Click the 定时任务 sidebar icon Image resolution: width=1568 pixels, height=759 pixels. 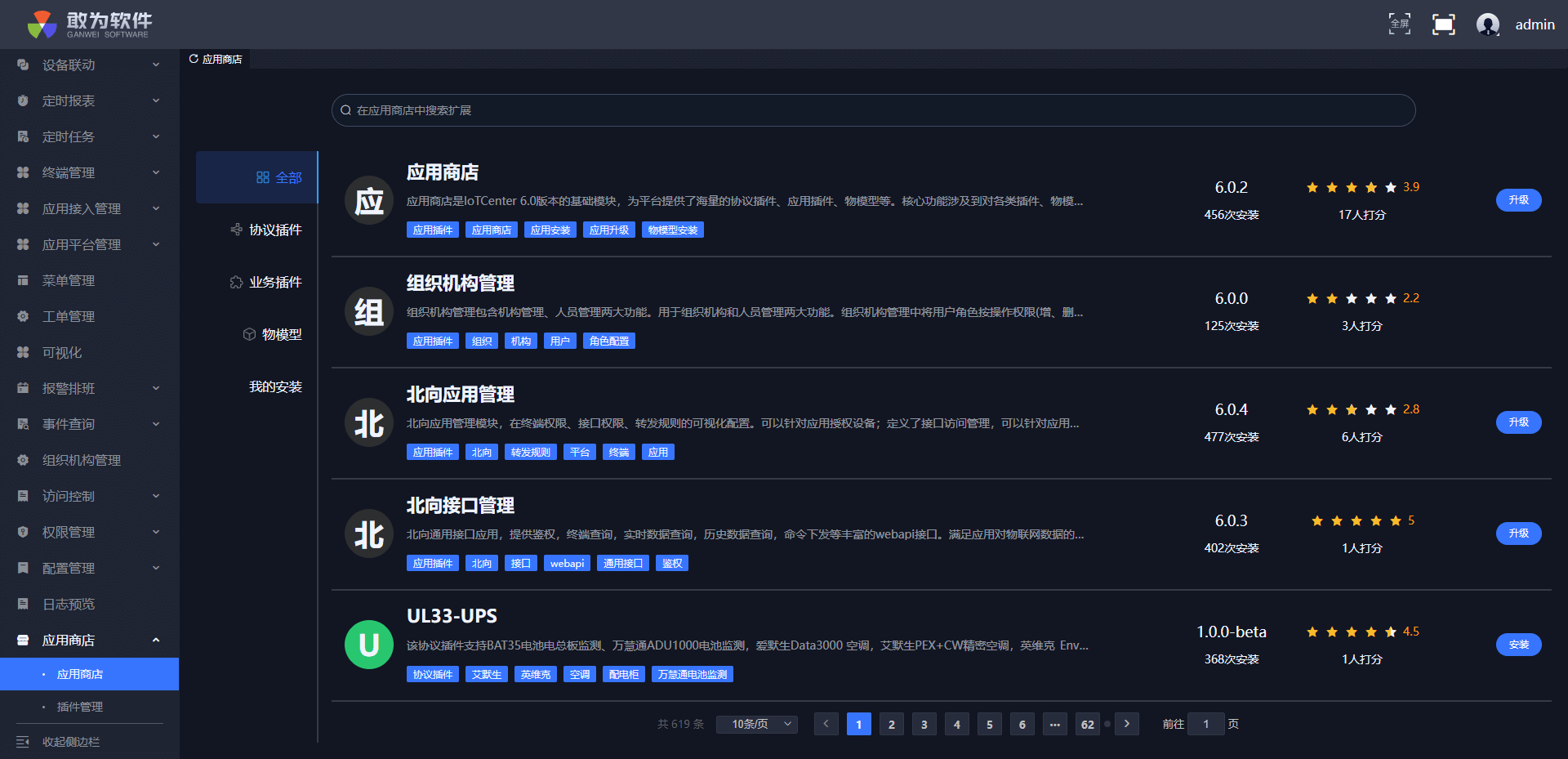pos(23,136)
